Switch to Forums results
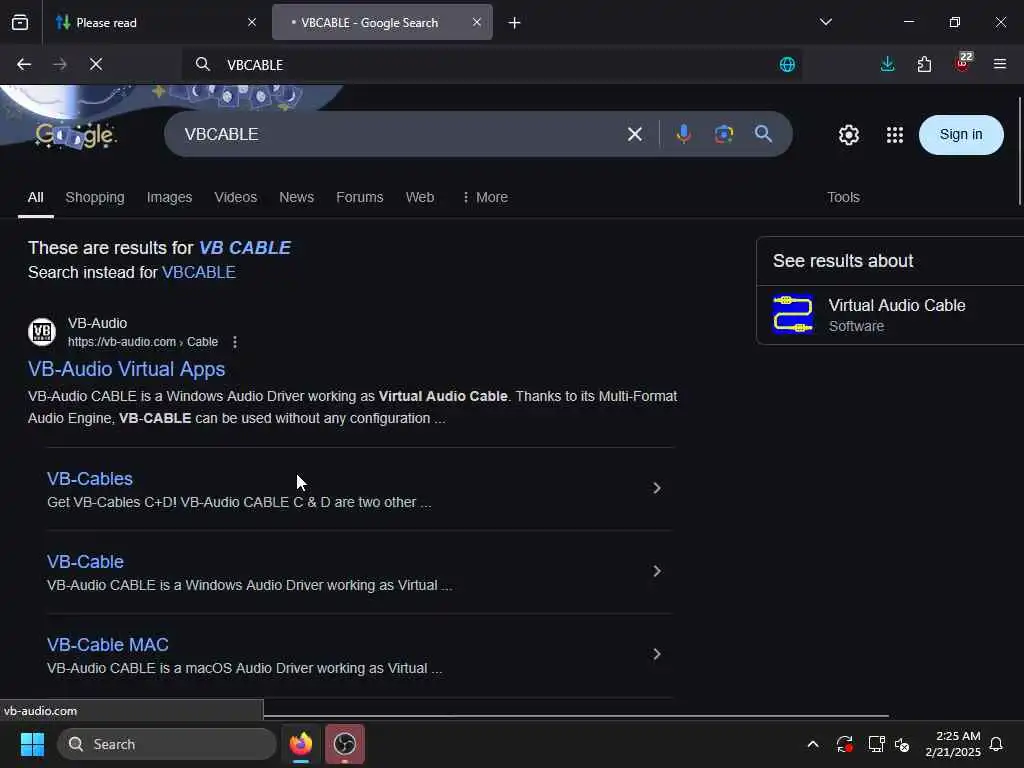1024x768 pixels. [360, 197]
